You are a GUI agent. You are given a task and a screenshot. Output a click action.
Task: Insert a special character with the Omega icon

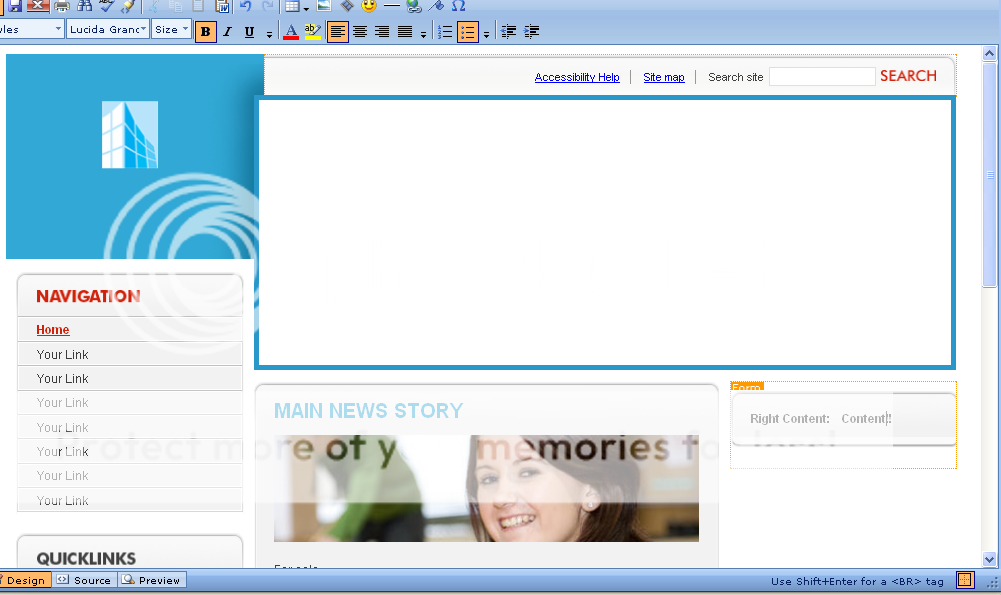[459, 7]
